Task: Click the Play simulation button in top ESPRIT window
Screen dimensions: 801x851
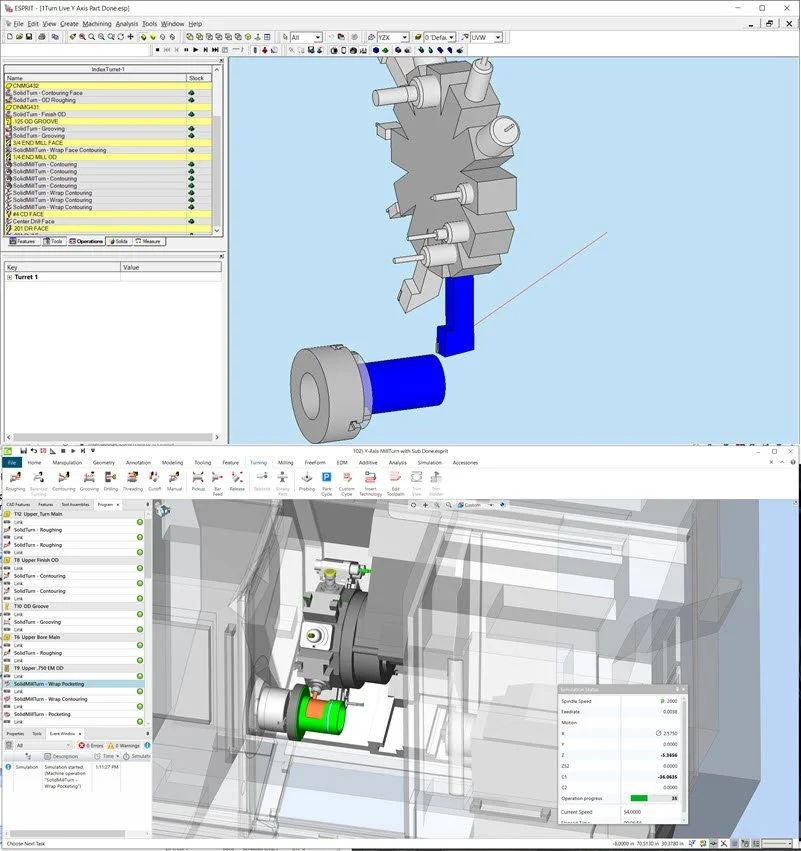Action: (x=196, y=50)
